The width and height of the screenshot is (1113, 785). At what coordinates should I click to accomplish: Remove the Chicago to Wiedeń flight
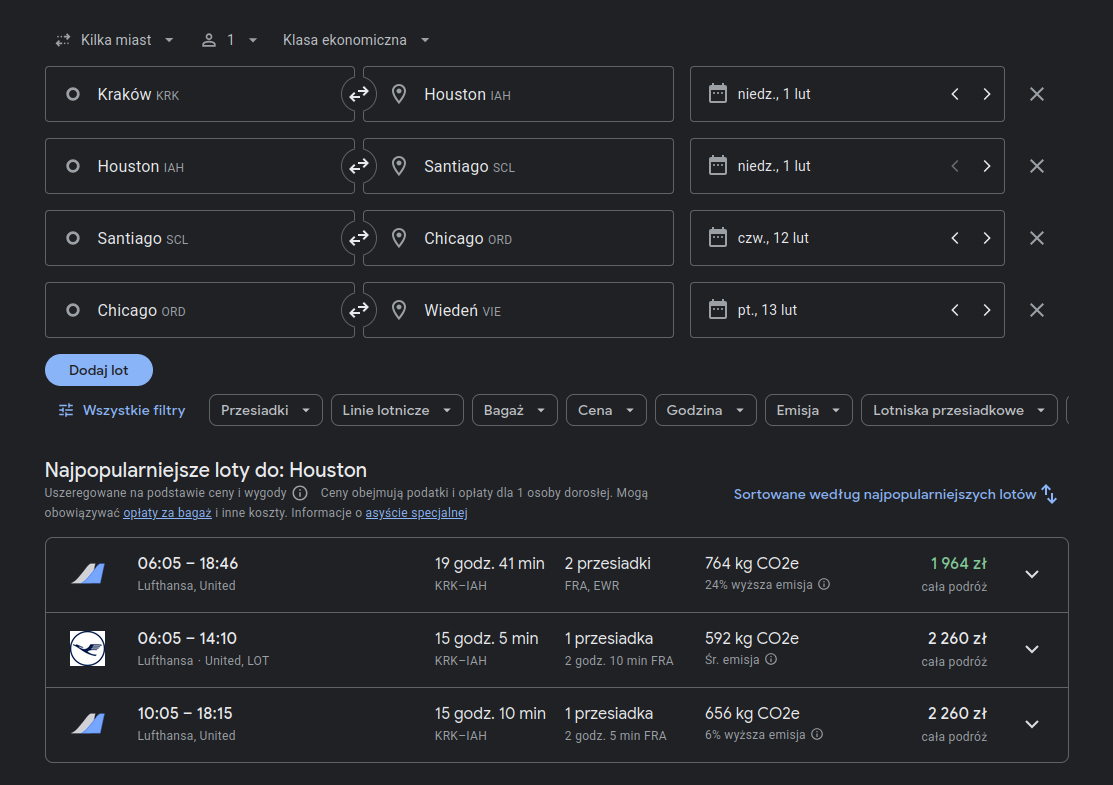tap(1036, 310)
